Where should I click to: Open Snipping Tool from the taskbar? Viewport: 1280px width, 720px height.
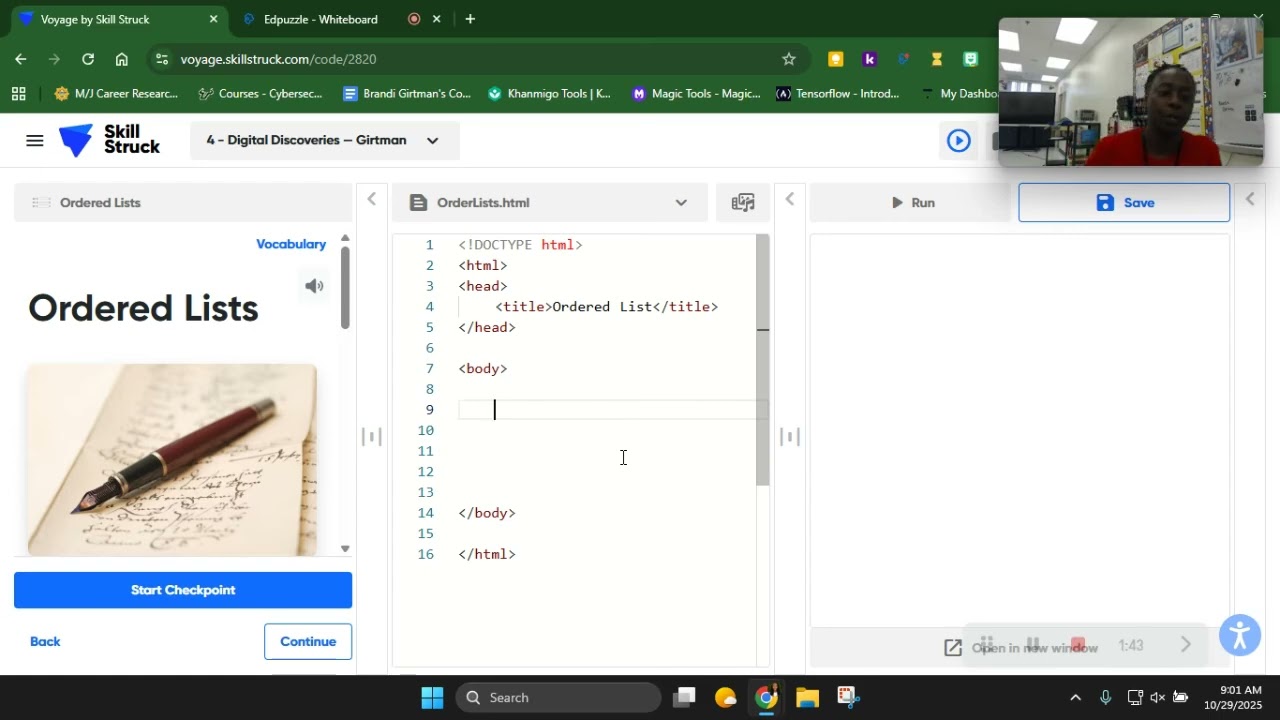click(x=848, y=697)
